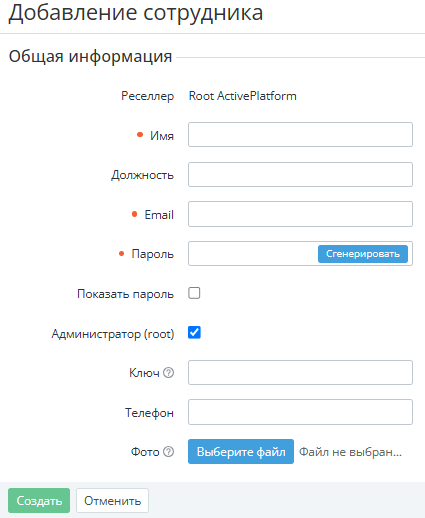Screen dimensions: 425x518
Task: Click the Добавление сотрудника page title
Action: click(x=136, y=13)
